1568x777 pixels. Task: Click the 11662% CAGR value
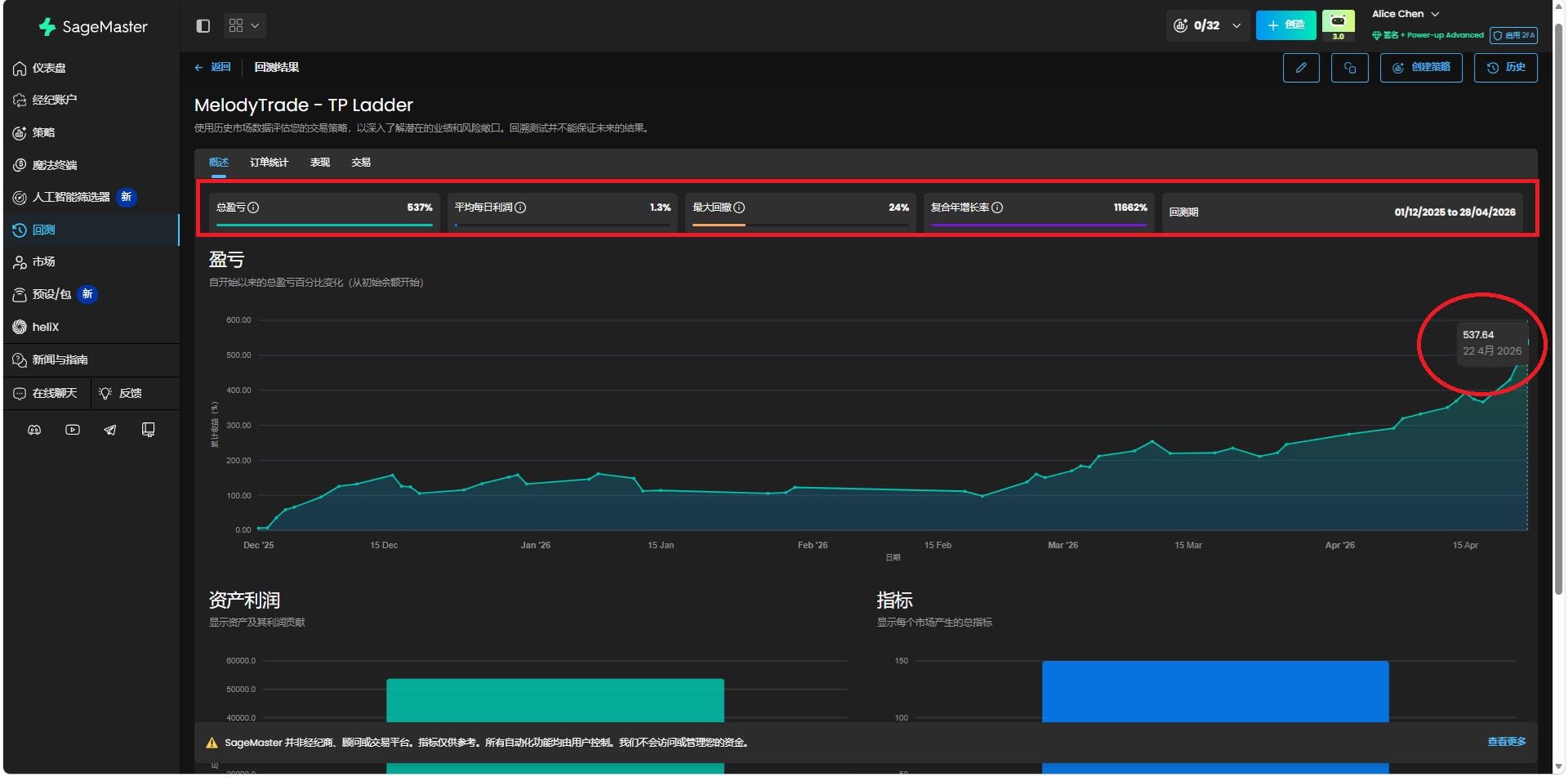point(1130,208)
